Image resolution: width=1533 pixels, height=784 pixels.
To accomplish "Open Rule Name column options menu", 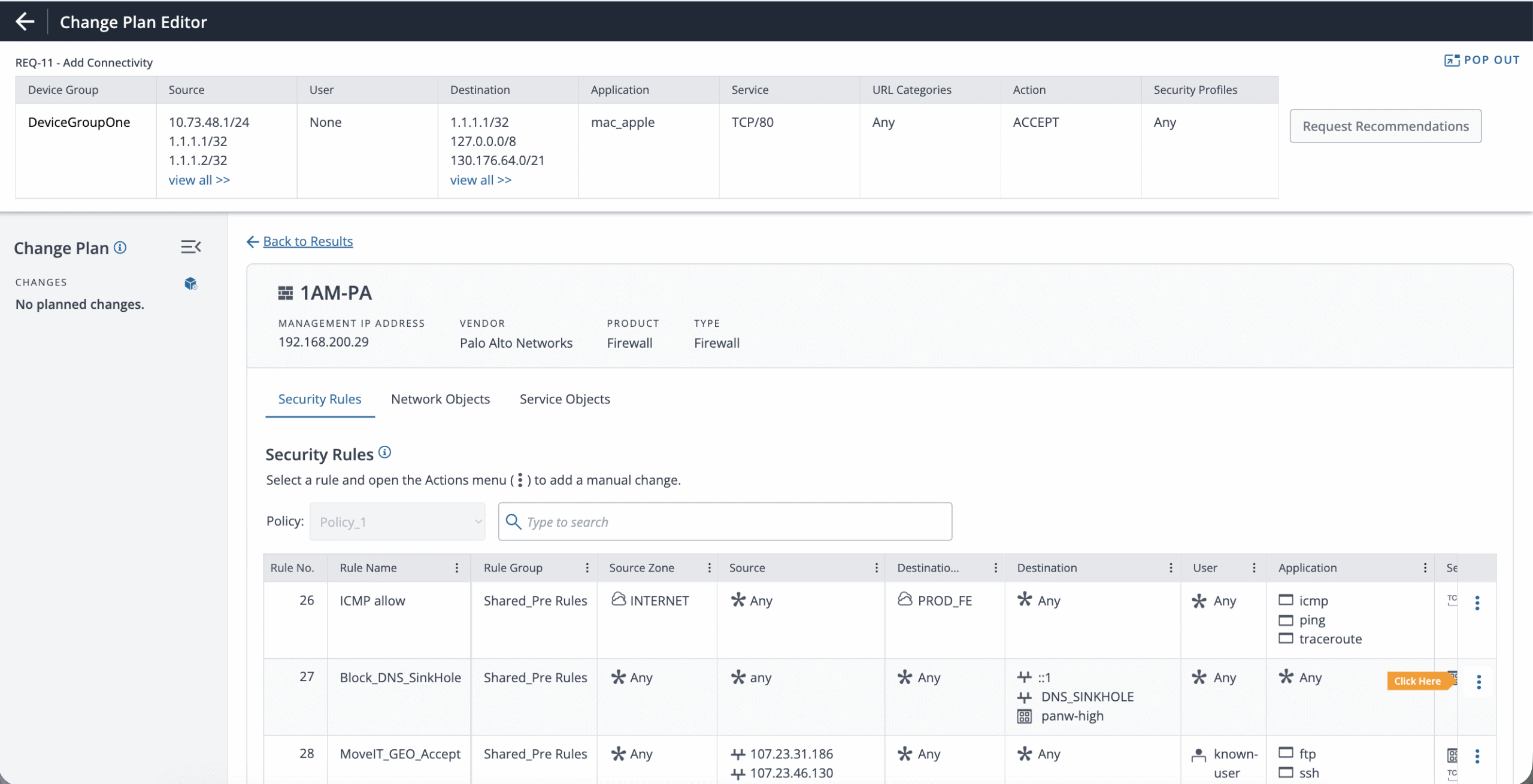I will point(457,568).
